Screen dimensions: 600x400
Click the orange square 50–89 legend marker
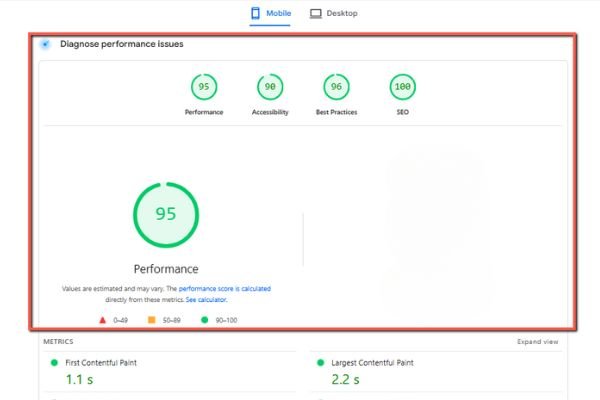(x=151, y=320)
